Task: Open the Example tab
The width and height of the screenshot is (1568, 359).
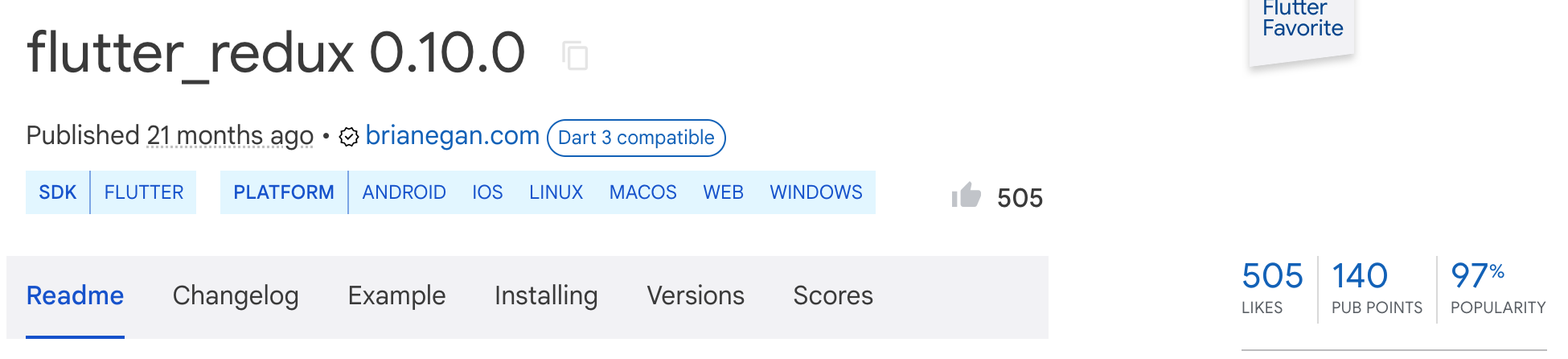Action: tap(396, 295)
